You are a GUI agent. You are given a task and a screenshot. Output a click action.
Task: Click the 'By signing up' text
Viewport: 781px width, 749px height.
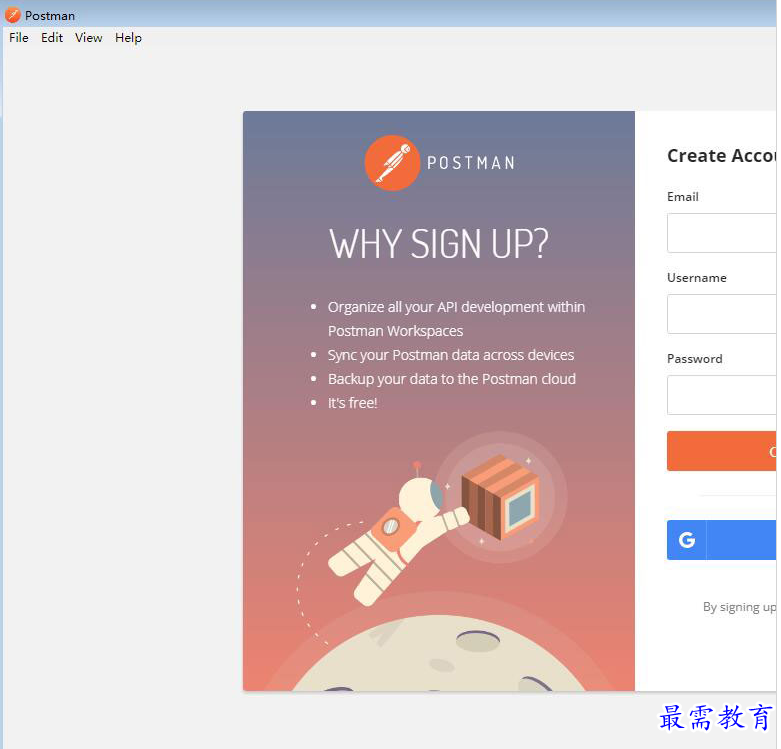(x=739, y=607)
